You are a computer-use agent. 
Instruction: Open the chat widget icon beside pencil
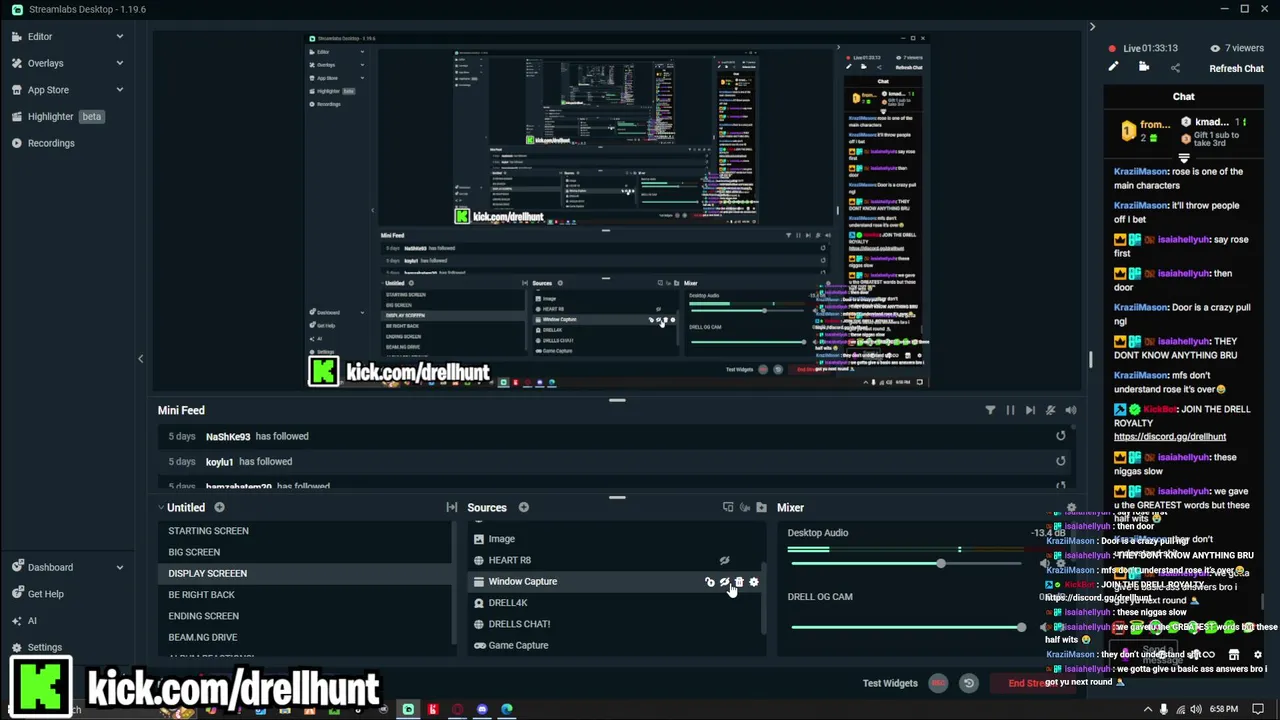(x=1144, y=68)
